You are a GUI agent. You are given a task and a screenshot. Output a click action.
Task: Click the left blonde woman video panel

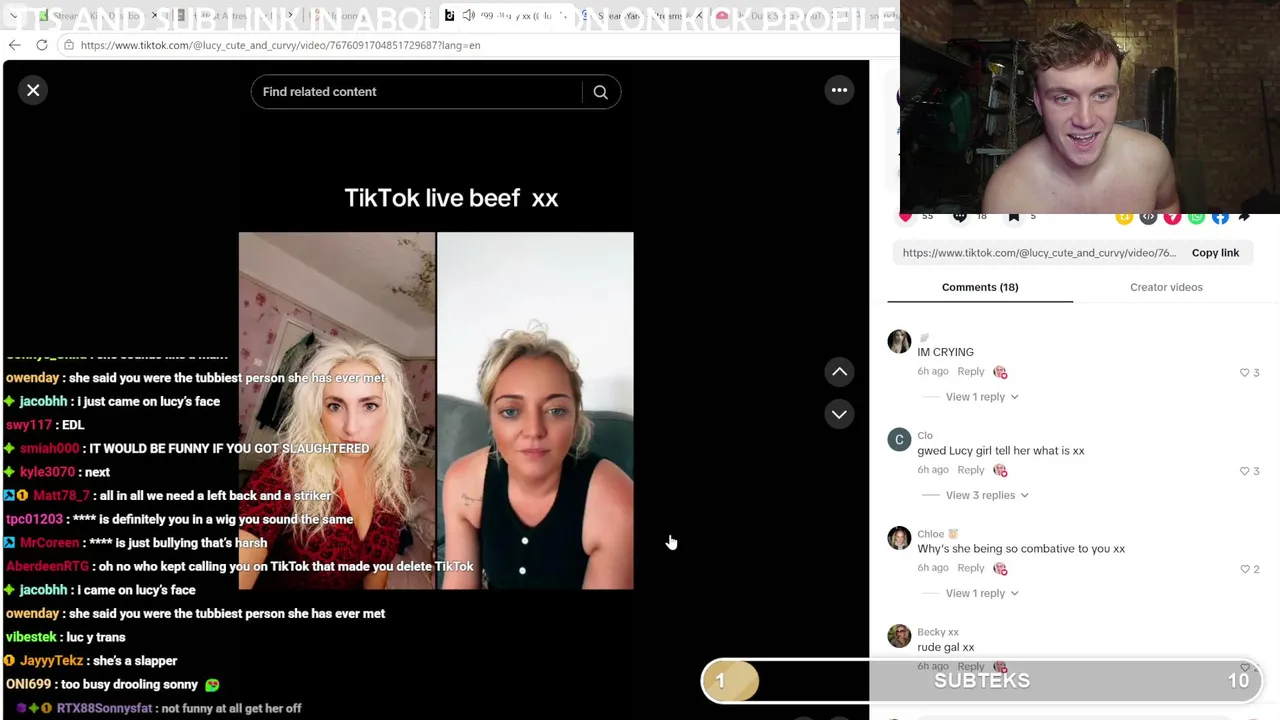337,411
